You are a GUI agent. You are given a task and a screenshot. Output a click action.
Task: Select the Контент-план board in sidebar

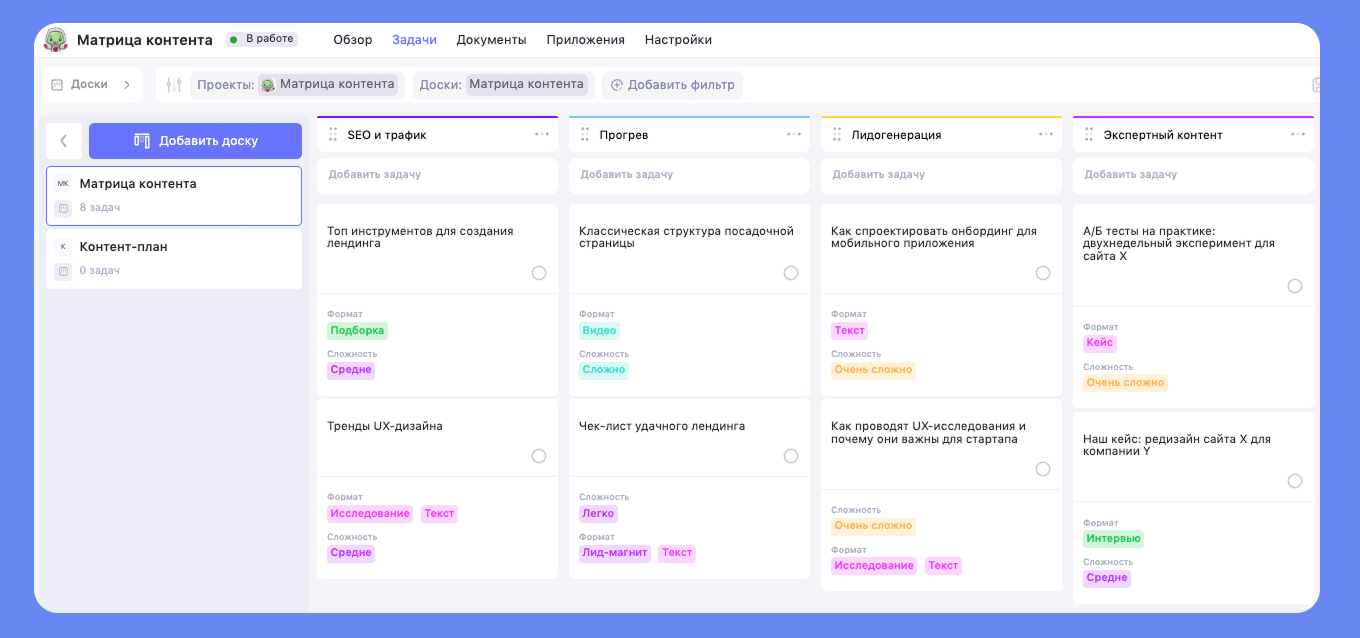pyautogui.click(x=174, y=259)
